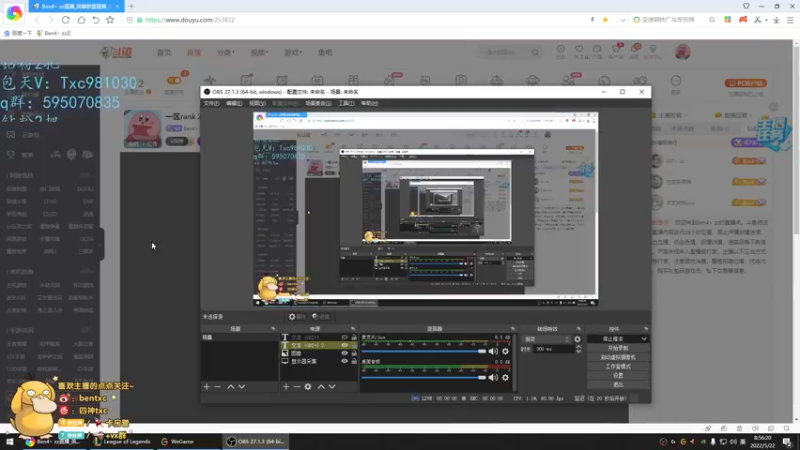Switch to League of Legends taskbar item
The height and width of the screenshot is (450, 800).
tap(122, 441)
